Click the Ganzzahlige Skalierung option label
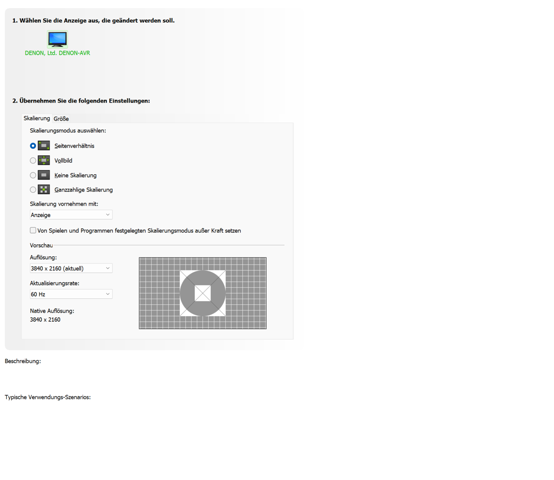This screenshot has height=480, width=554. click(84, 190)
